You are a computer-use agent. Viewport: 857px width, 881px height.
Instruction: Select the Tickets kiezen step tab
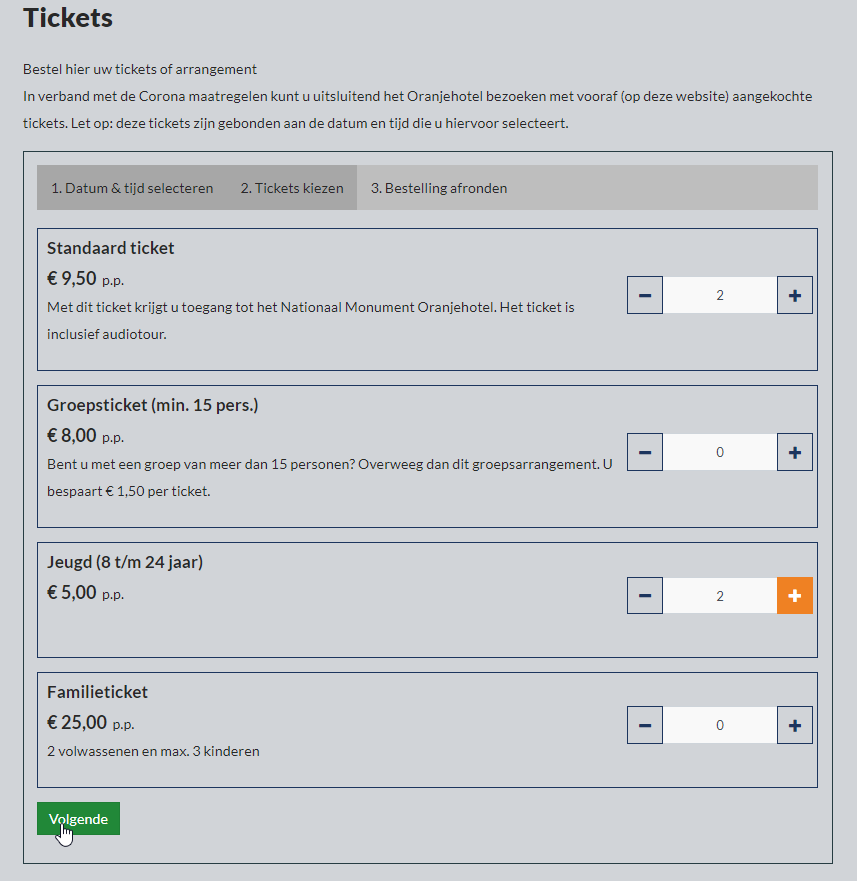(292, 188)
